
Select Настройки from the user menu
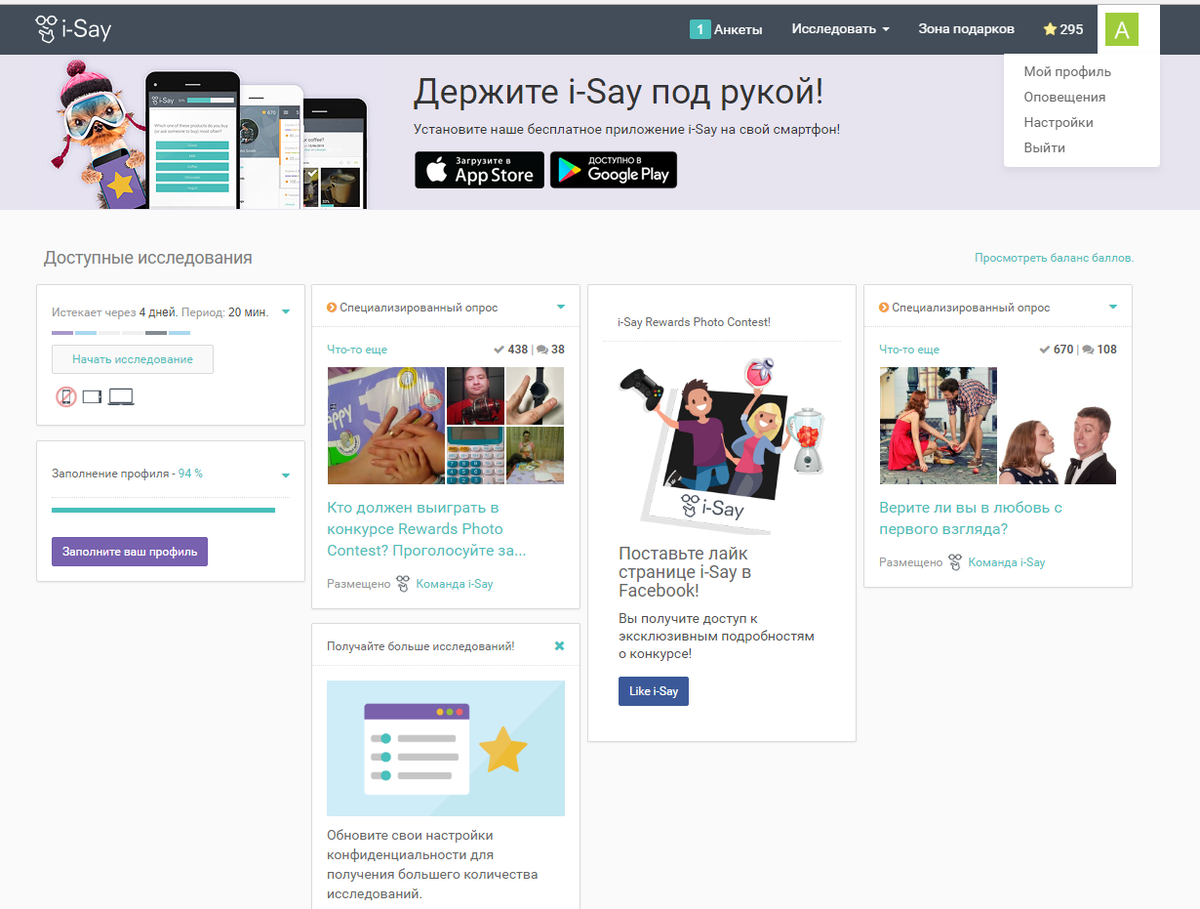(x=1058, y=122)
